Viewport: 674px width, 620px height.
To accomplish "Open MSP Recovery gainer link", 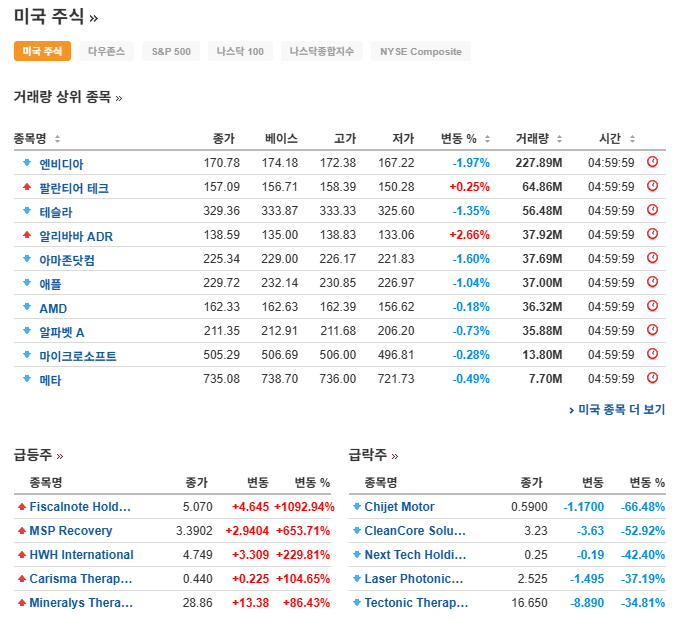I will click(x=70, y=531).
